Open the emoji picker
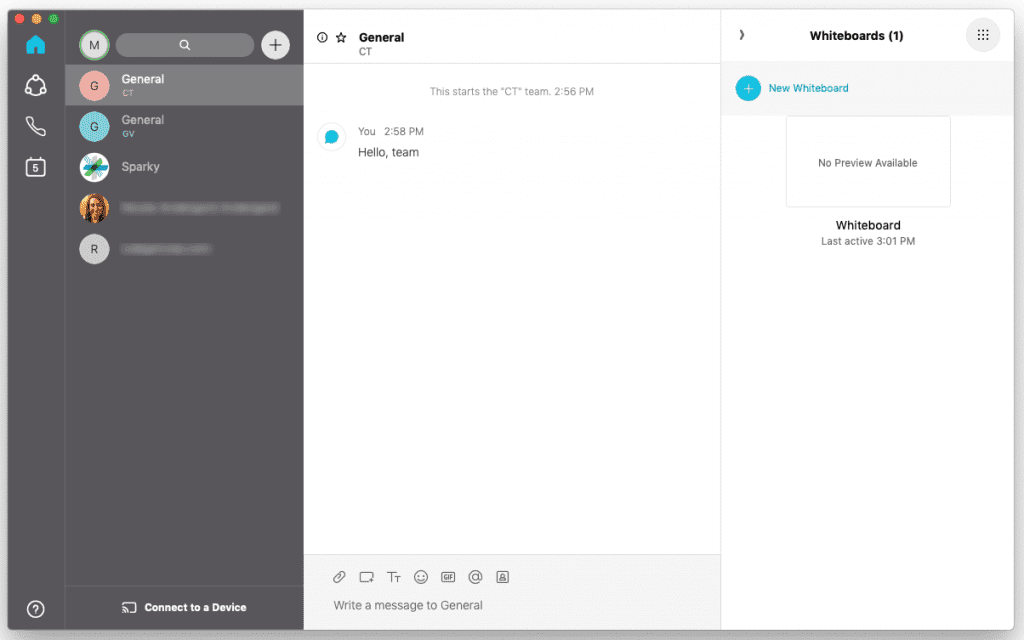 [421, 577]
